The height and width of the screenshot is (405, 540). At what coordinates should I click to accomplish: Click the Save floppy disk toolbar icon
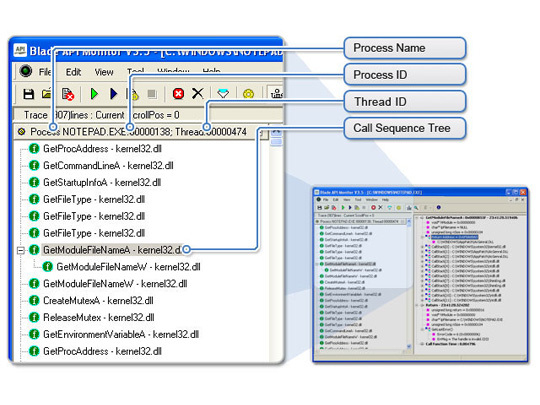pyautogui.click(x=29, y=94)
